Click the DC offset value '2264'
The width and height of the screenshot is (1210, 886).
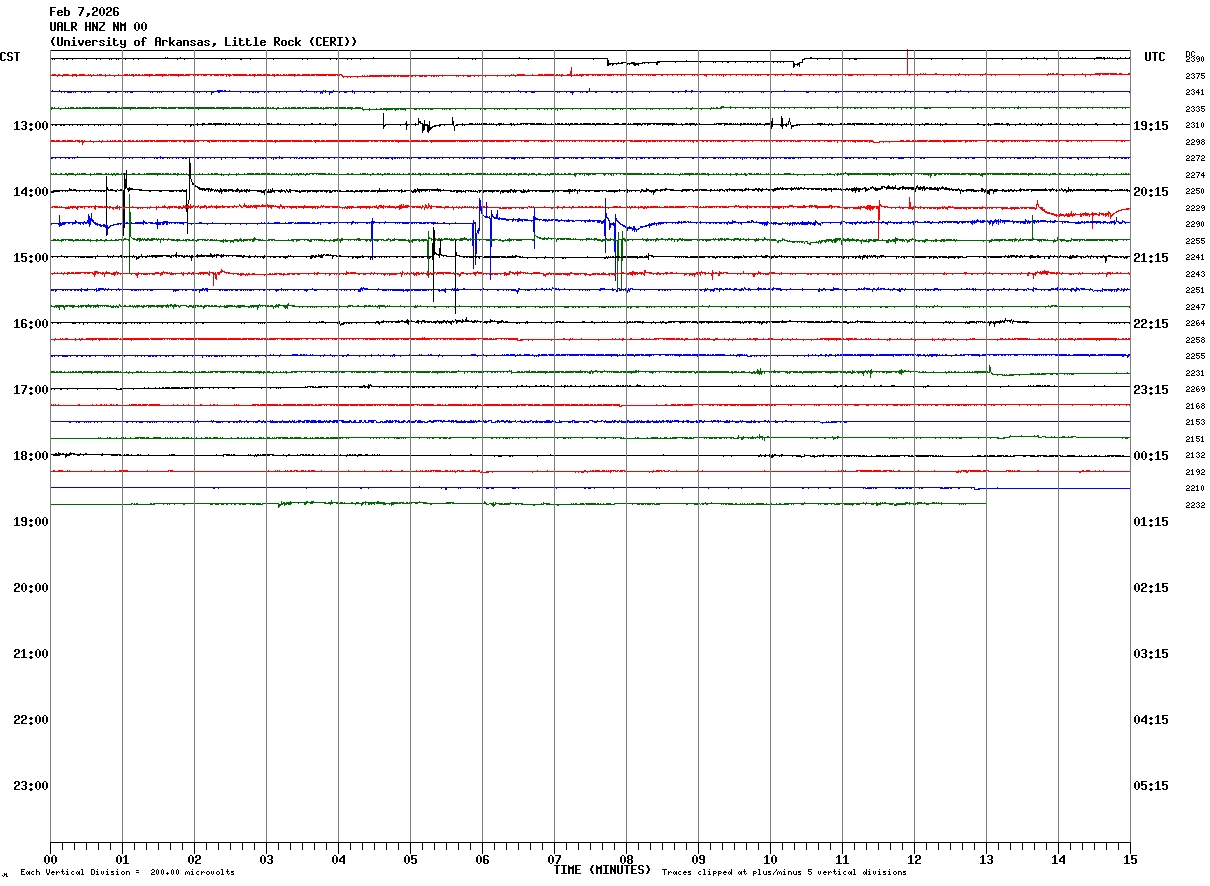pyautogui.click(x=1194, y=324)
